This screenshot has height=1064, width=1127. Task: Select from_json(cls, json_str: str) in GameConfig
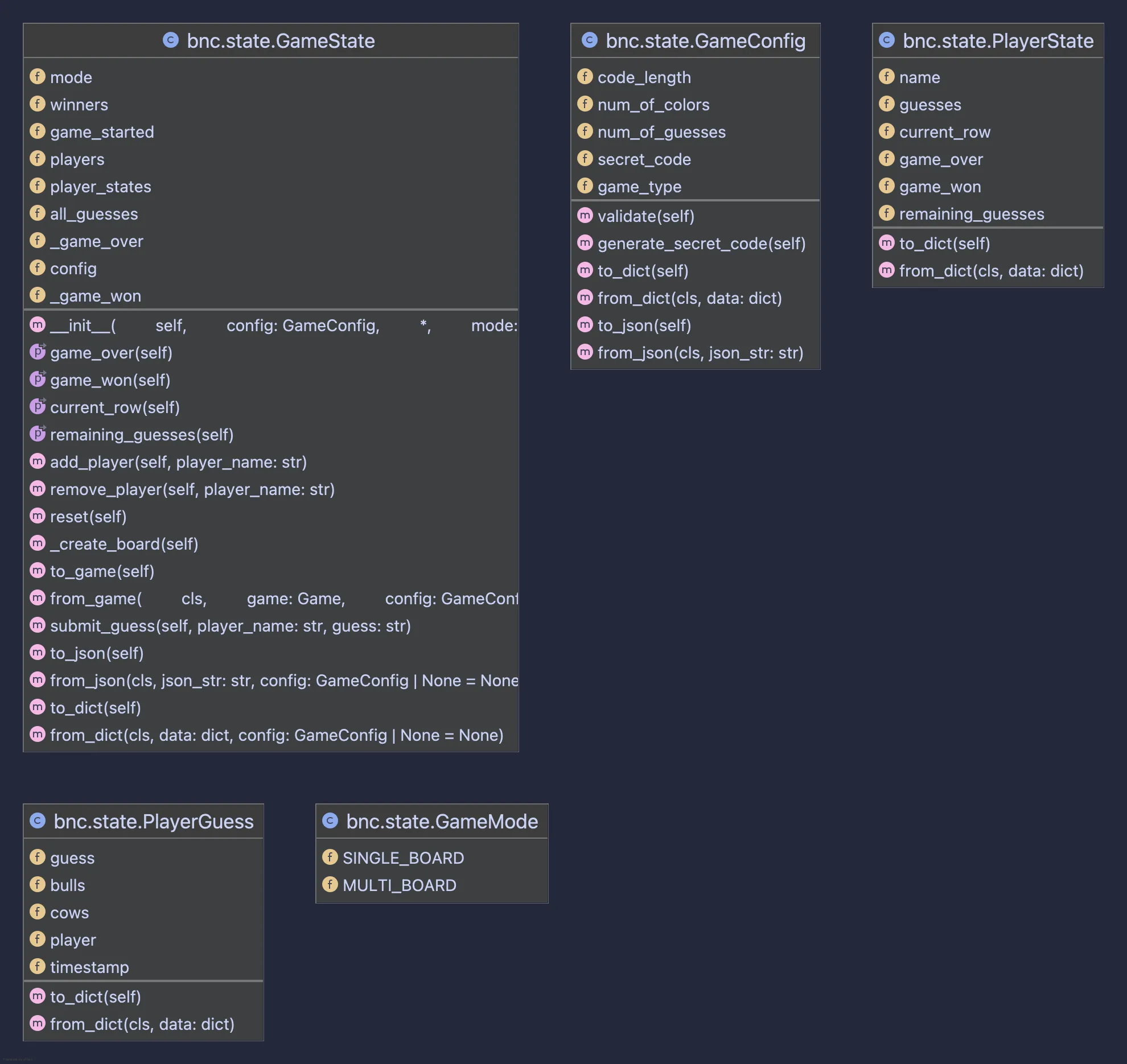pyautogui.click(x=700, y=353)
